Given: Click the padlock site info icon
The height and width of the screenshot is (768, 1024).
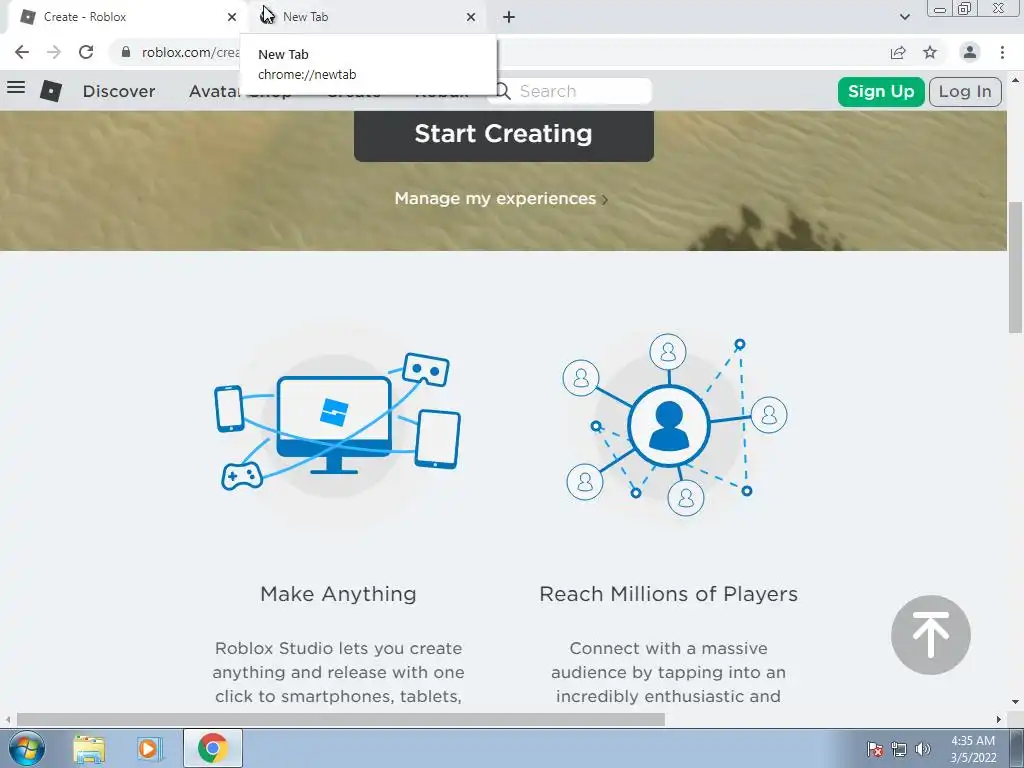Looking at the screenshot, I should pyautogui.click(x=126, y=52).
